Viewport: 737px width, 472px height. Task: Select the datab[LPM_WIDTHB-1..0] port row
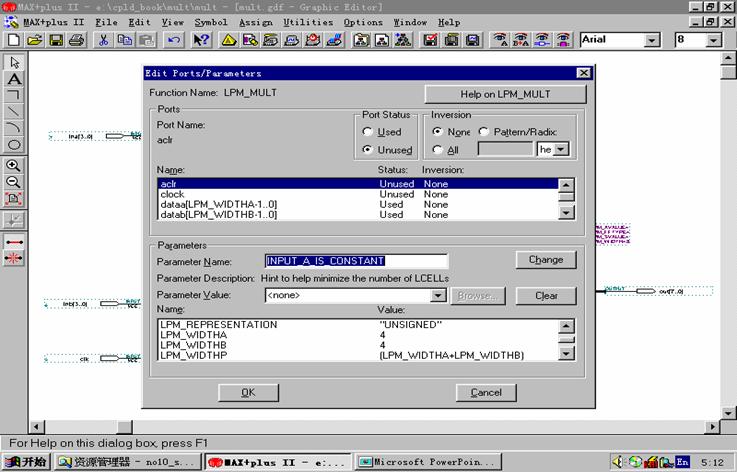click(358, 215)
